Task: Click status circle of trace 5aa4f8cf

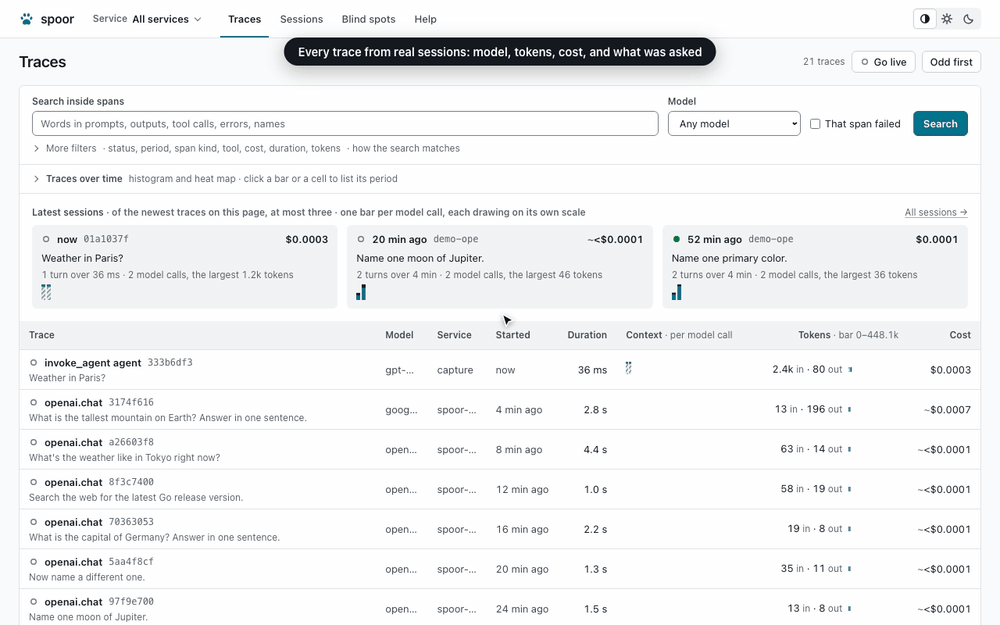Action: point(34,562)
